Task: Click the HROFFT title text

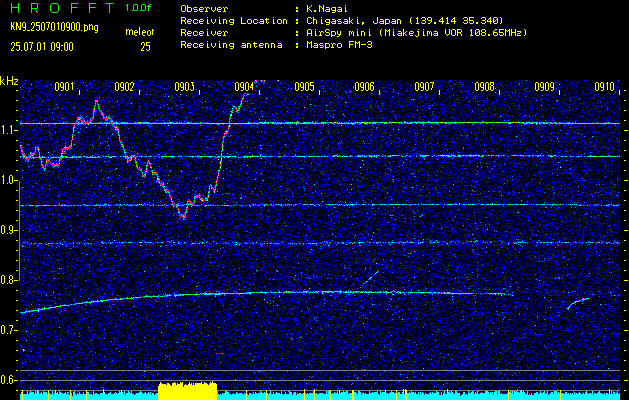Action: point(62,8)
